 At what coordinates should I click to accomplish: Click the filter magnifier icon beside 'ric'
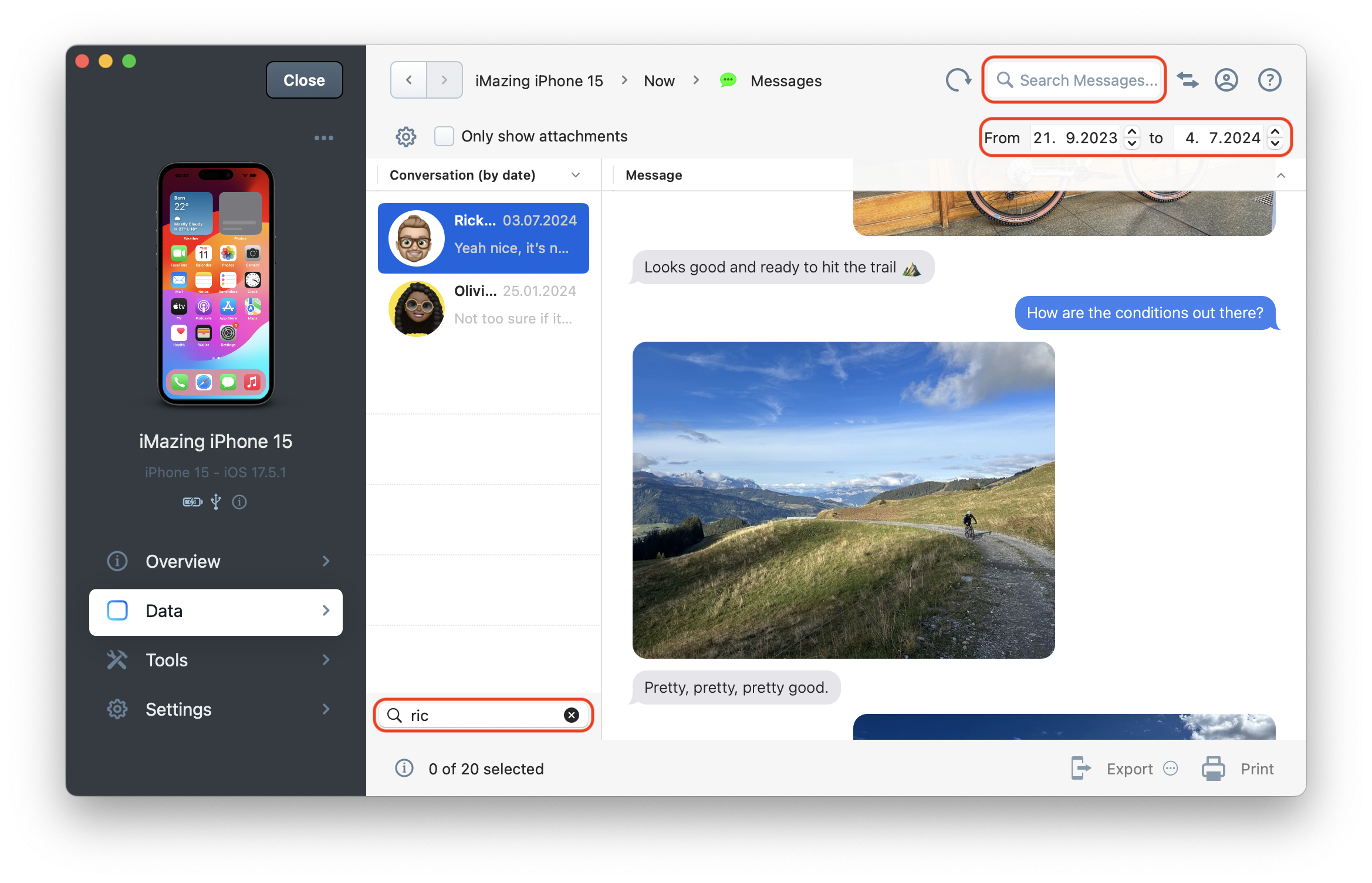[395, 715]
